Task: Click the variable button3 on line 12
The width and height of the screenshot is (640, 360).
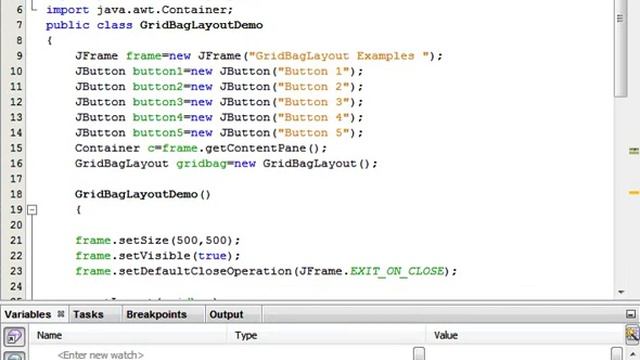Action: (158, 102)
